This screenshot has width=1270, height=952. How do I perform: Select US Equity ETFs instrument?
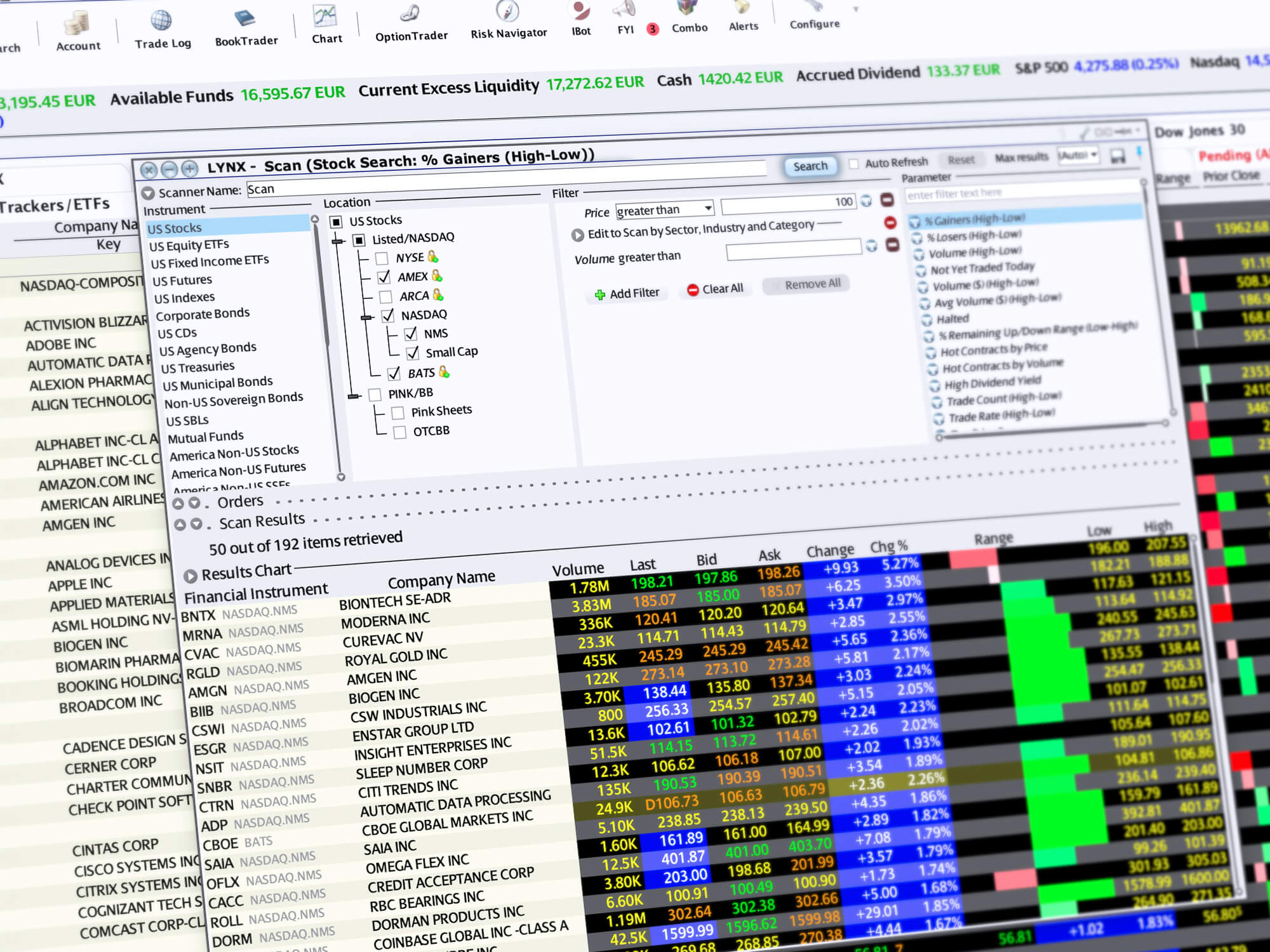189,245
